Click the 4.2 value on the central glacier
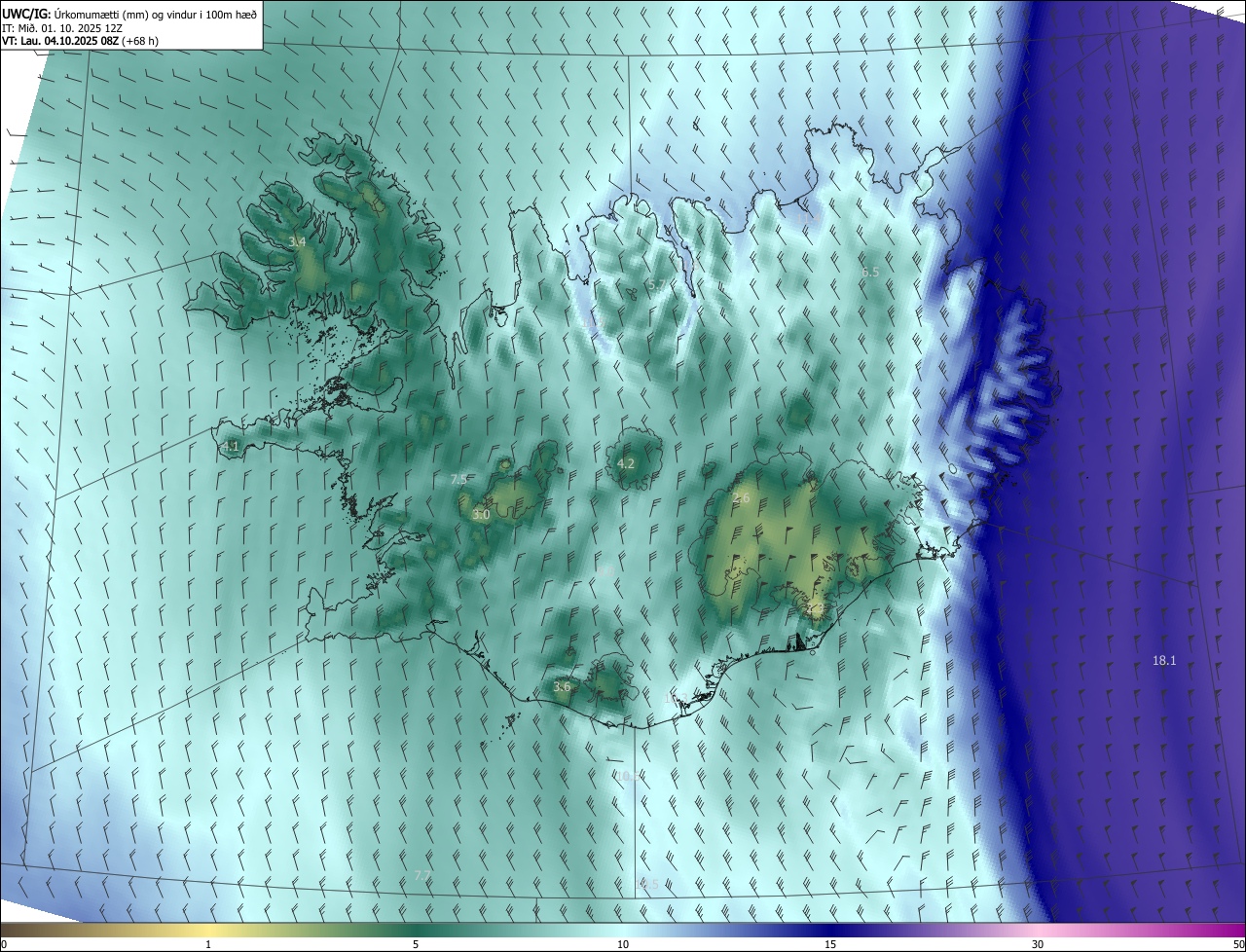This screenshot has width=1246, height=952. pos(626,463)
